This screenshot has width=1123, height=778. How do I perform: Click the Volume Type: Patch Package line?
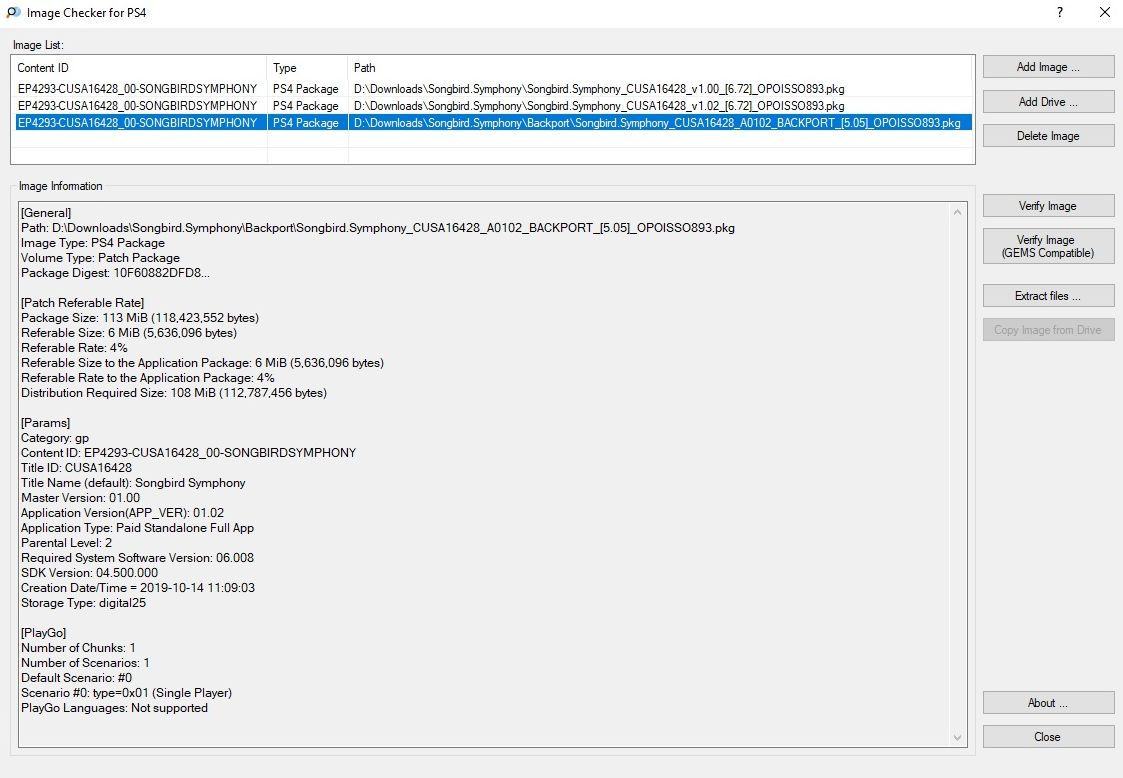click(100, 258)
